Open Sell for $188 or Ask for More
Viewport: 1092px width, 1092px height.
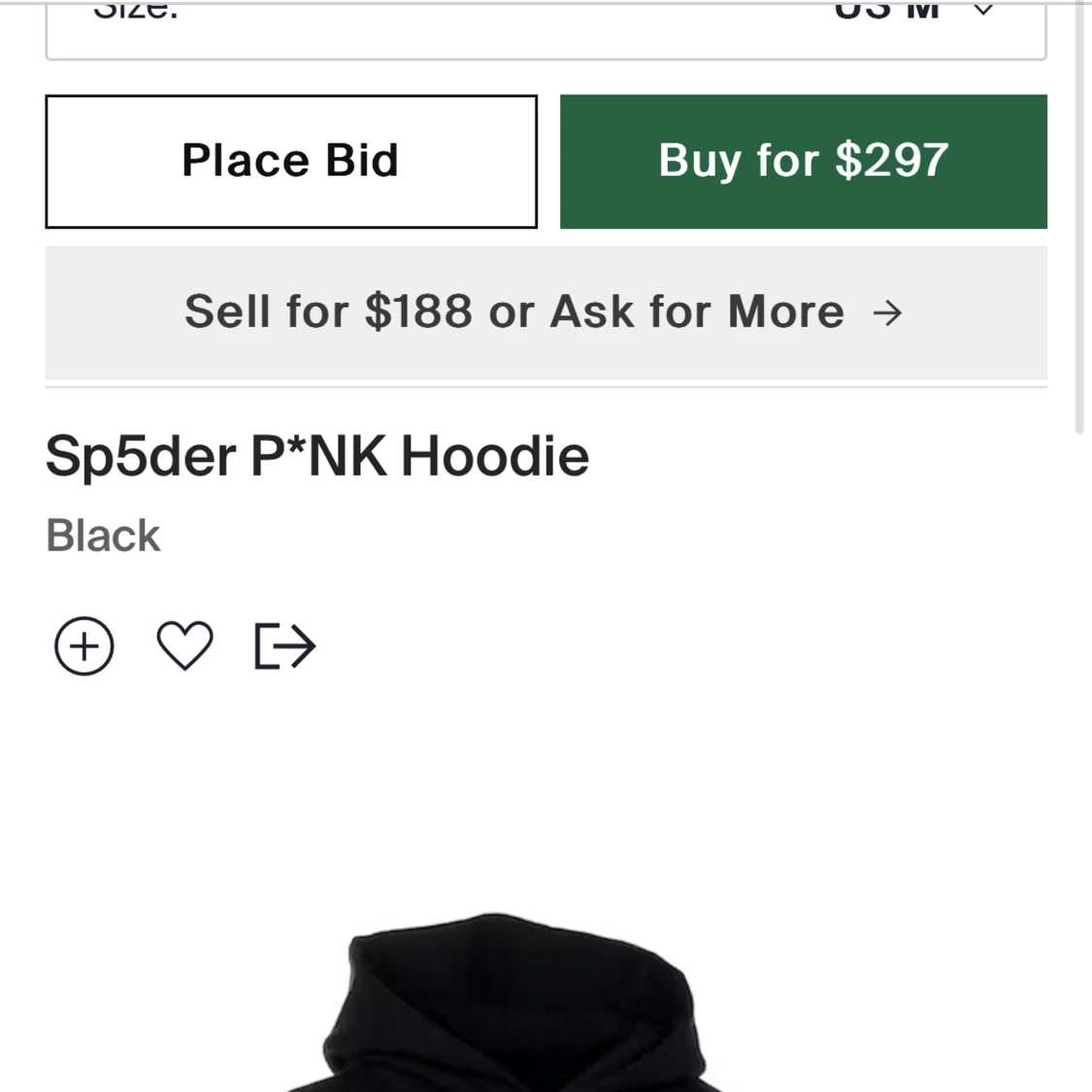pyautogui.click(x=546, y=313)
